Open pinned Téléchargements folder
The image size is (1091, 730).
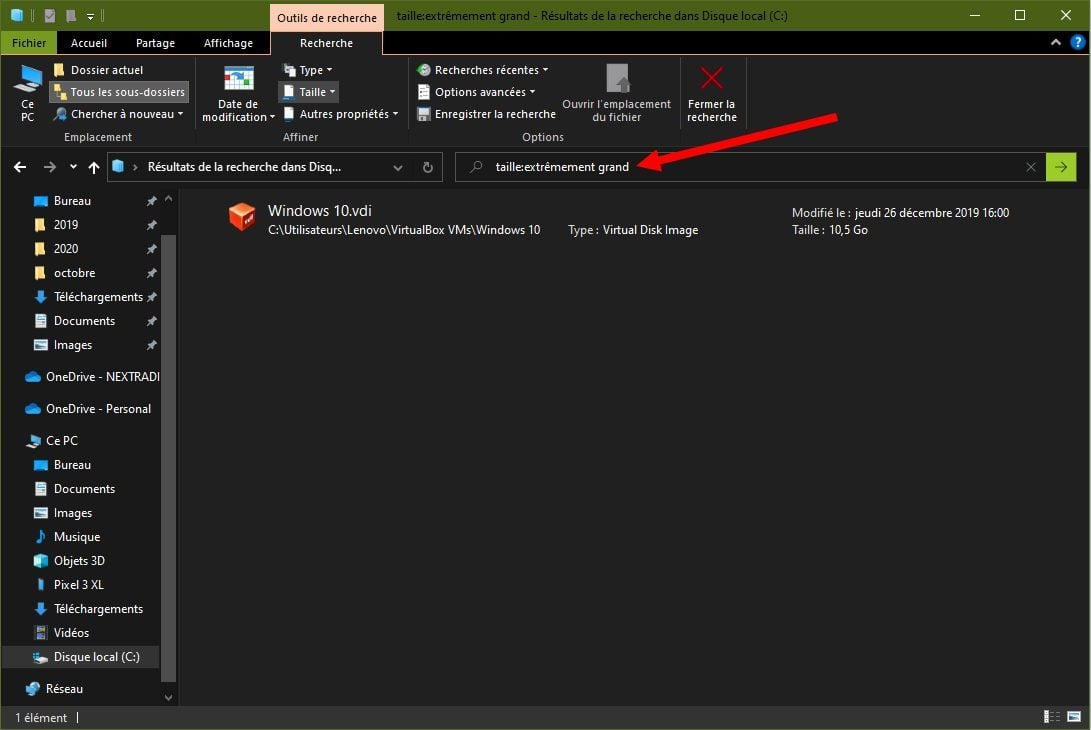98,297
